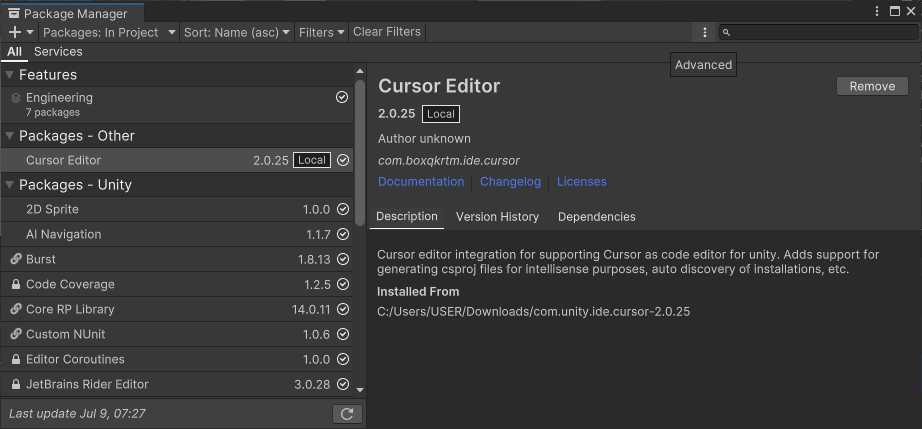Click the scroll up arrow of package list
Screen dimensions: 922x429
[x=360, y=71]
